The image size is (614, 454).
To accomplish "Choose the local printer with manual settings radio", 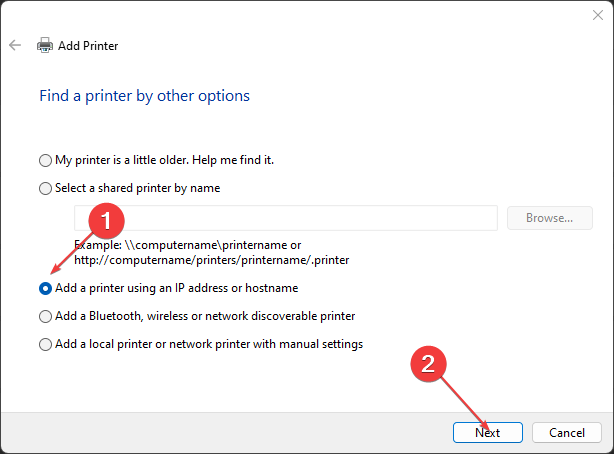I will tap(45, 344).
